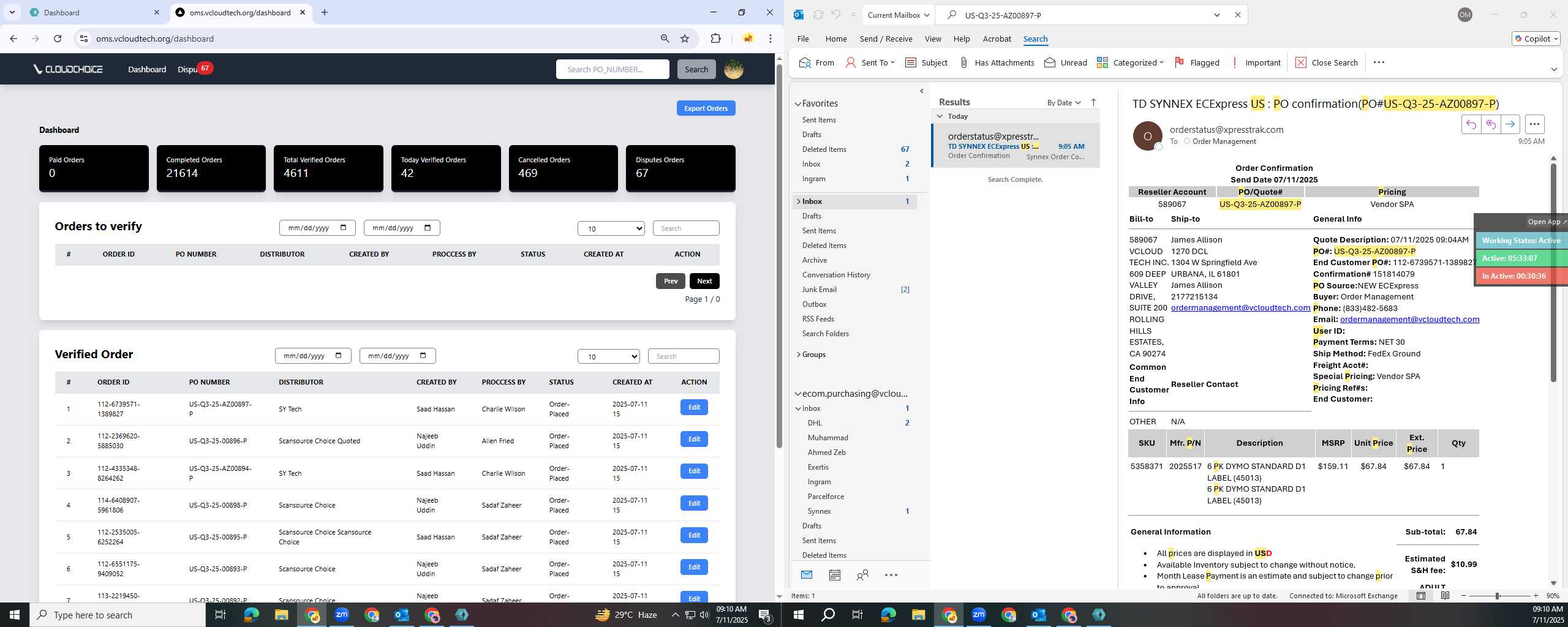Open Copilot dropdown in Outlook
The image size is (1568, 627).
point(1536,39)
